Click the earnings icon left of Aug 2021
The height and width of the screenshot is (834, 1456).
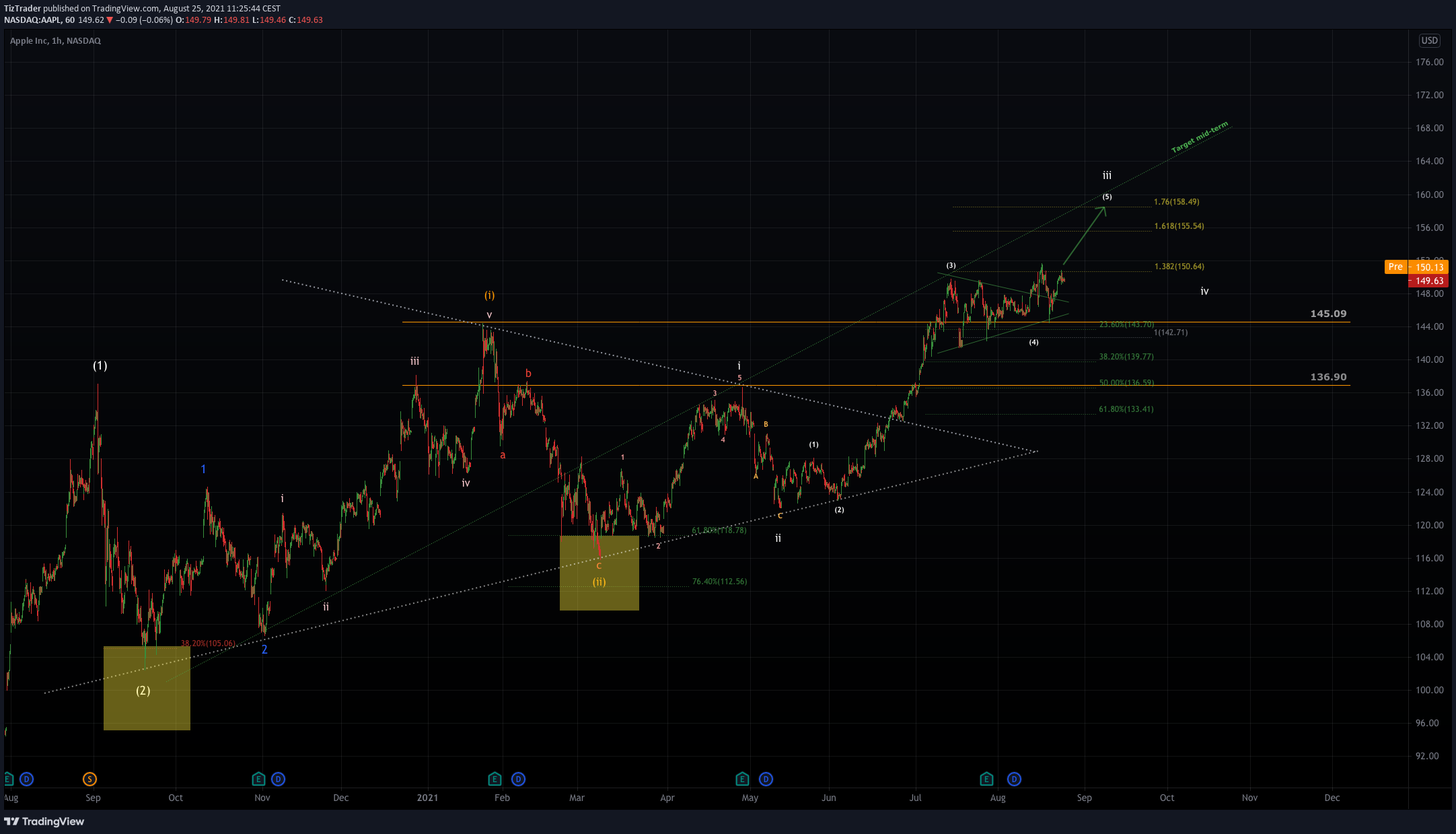click(x=986, y=779)
